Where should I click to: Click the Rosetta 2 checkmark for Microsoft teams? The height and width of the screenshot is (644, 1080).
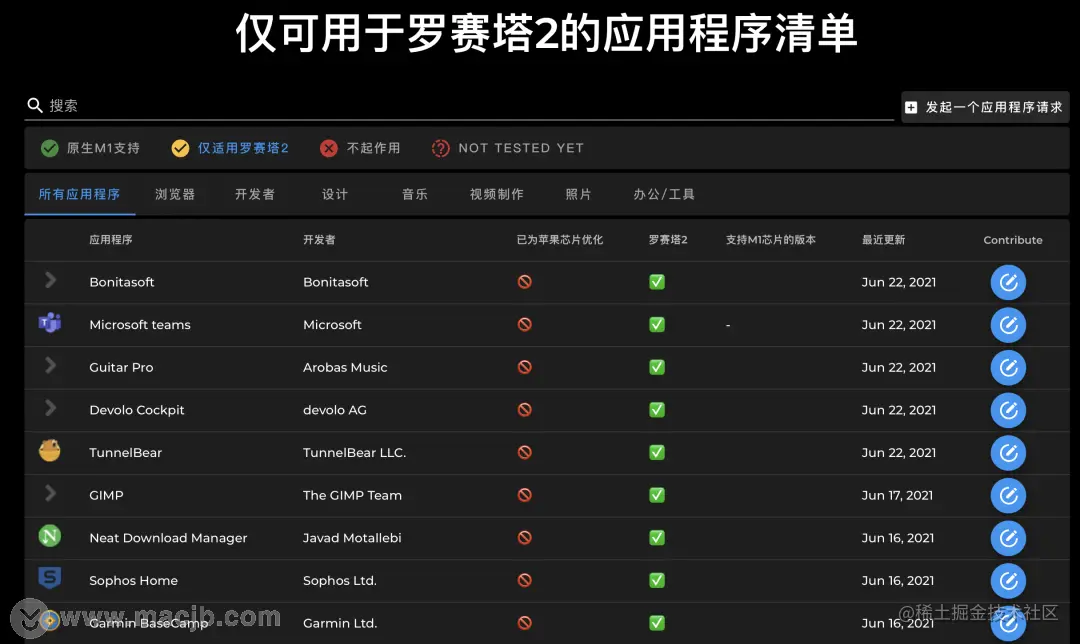[x=657, y=324]
